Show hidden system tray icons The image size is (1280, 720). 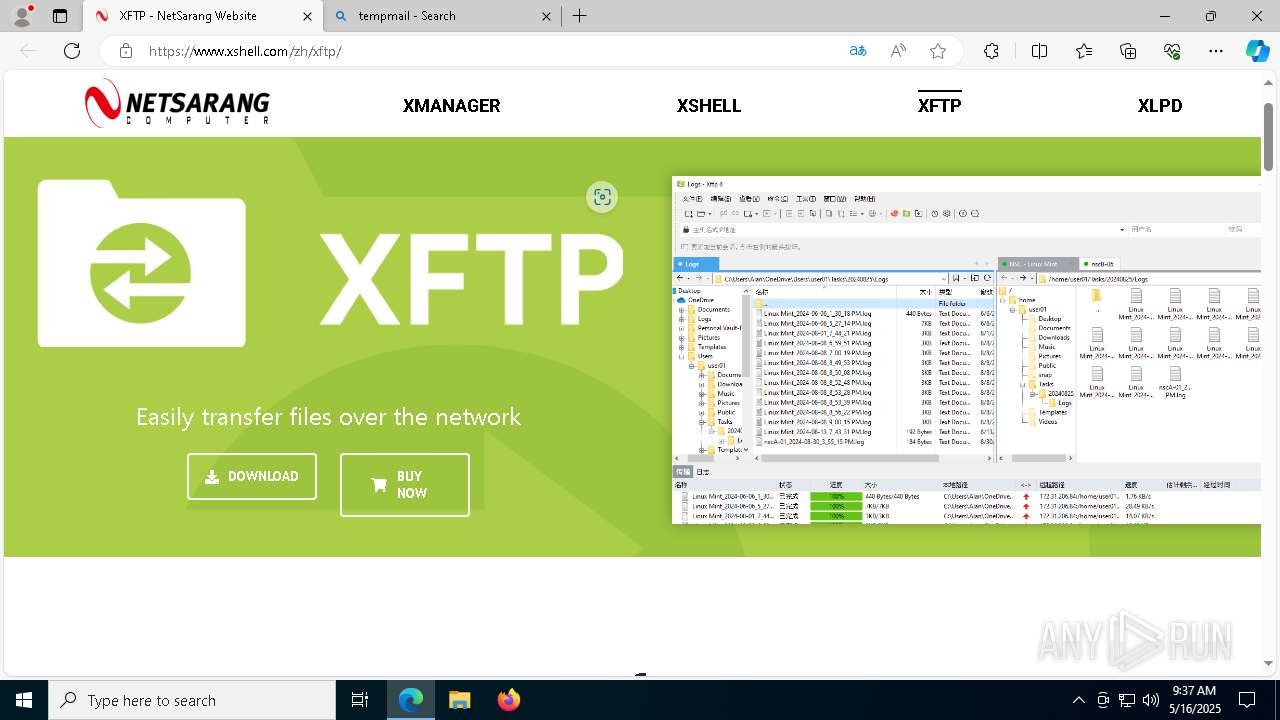click(x=1079, y=700)
